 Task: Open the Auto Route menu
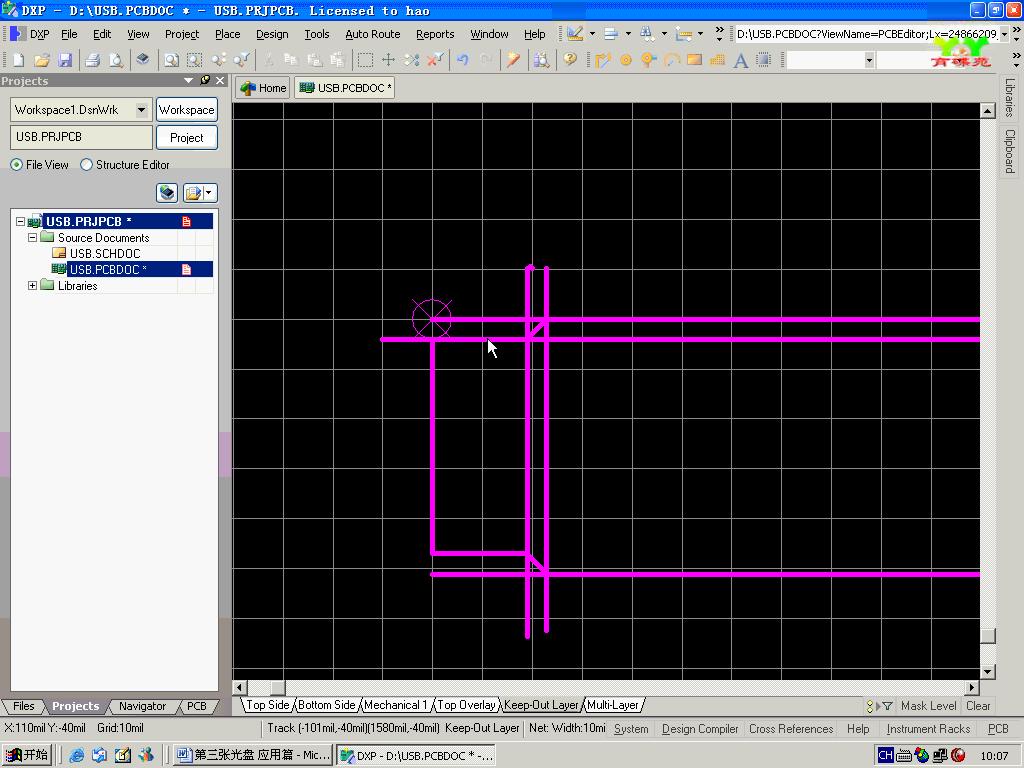[x=372, y=34]
